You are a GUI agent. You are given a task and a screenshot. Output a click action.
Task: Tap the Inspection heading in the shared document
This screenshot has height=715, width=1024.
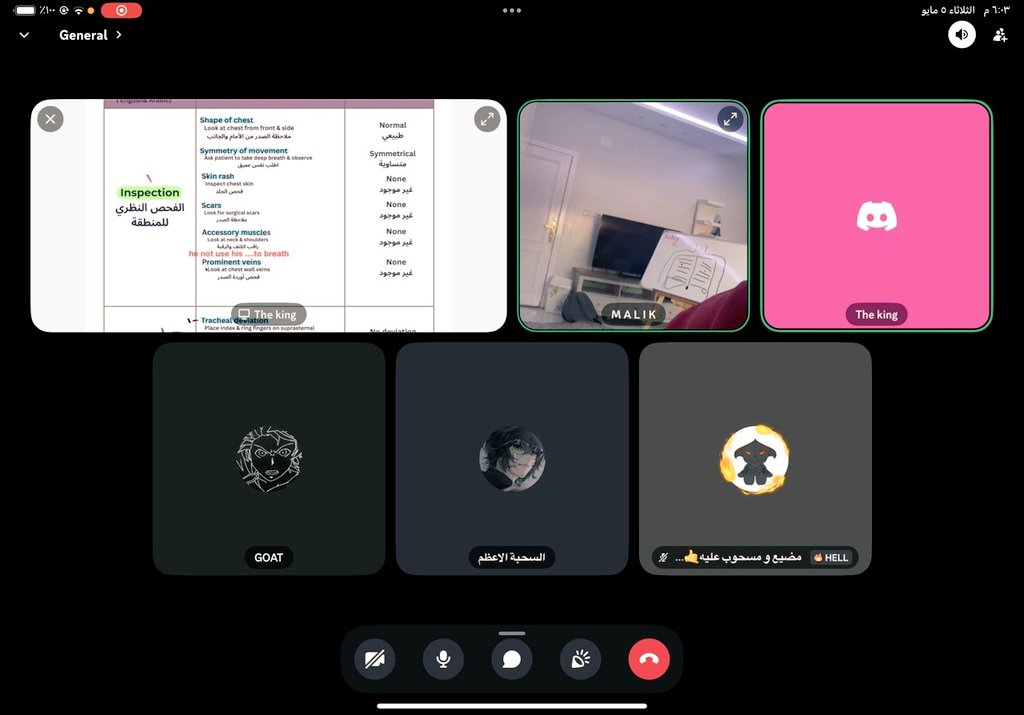point(150,193)
